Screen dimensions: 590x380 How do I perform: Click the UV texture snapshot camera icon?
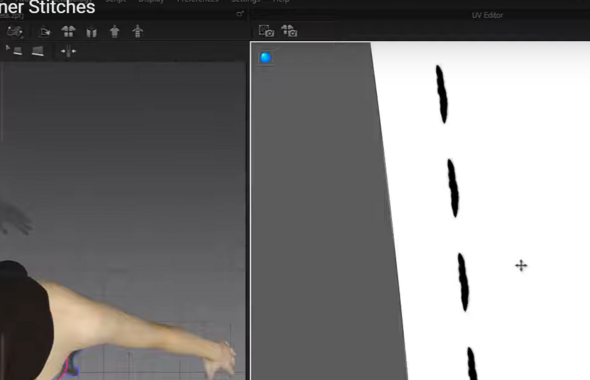tap(266, 31)
